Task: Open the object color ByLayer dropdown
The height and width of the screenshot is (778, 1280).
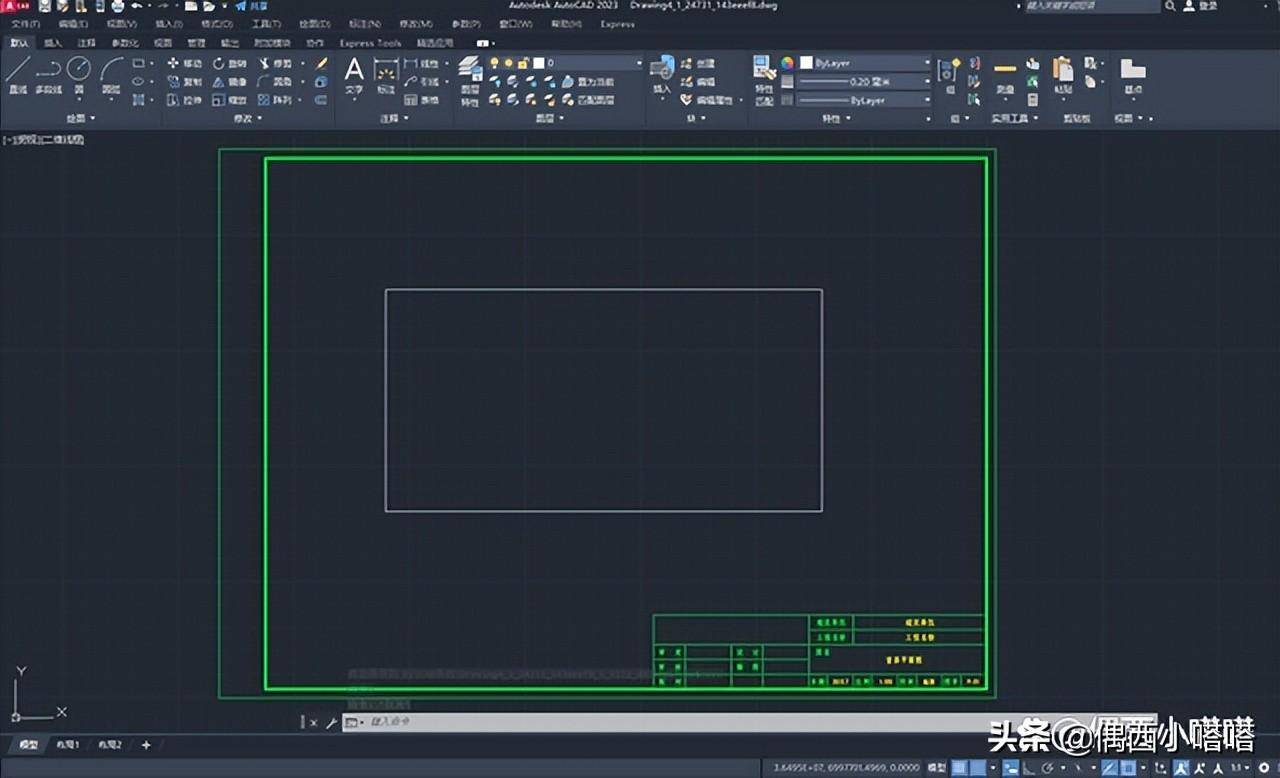Action: click(x=865, y=63)
